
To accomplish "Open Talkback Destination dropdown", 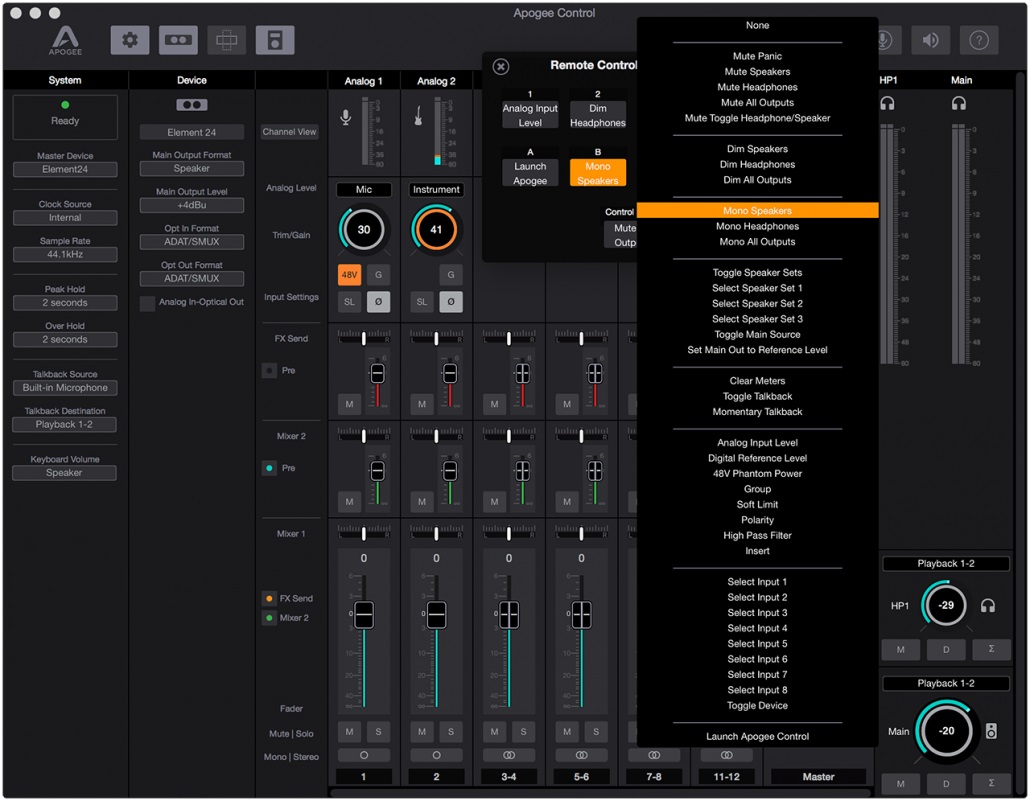I will (65, 424).
